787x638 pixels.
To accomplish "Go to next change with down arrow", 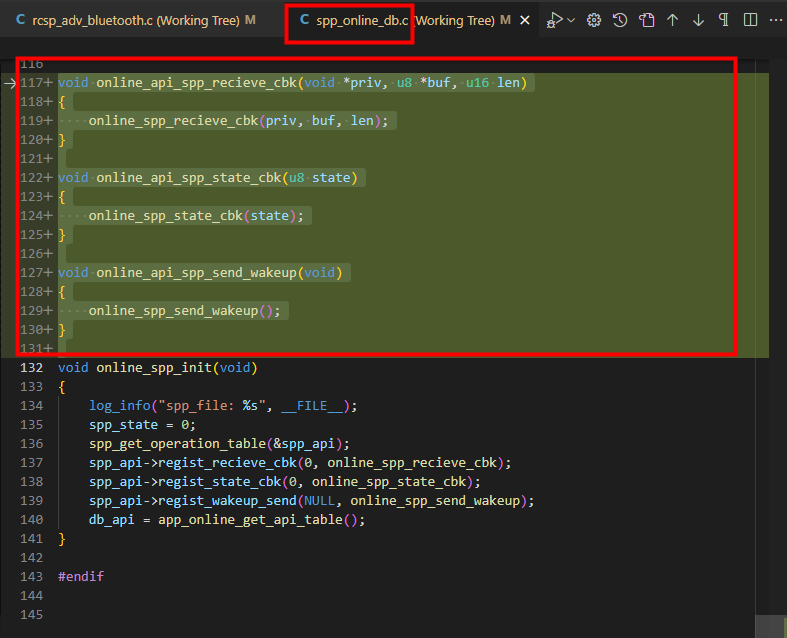I will coord(698,20).
